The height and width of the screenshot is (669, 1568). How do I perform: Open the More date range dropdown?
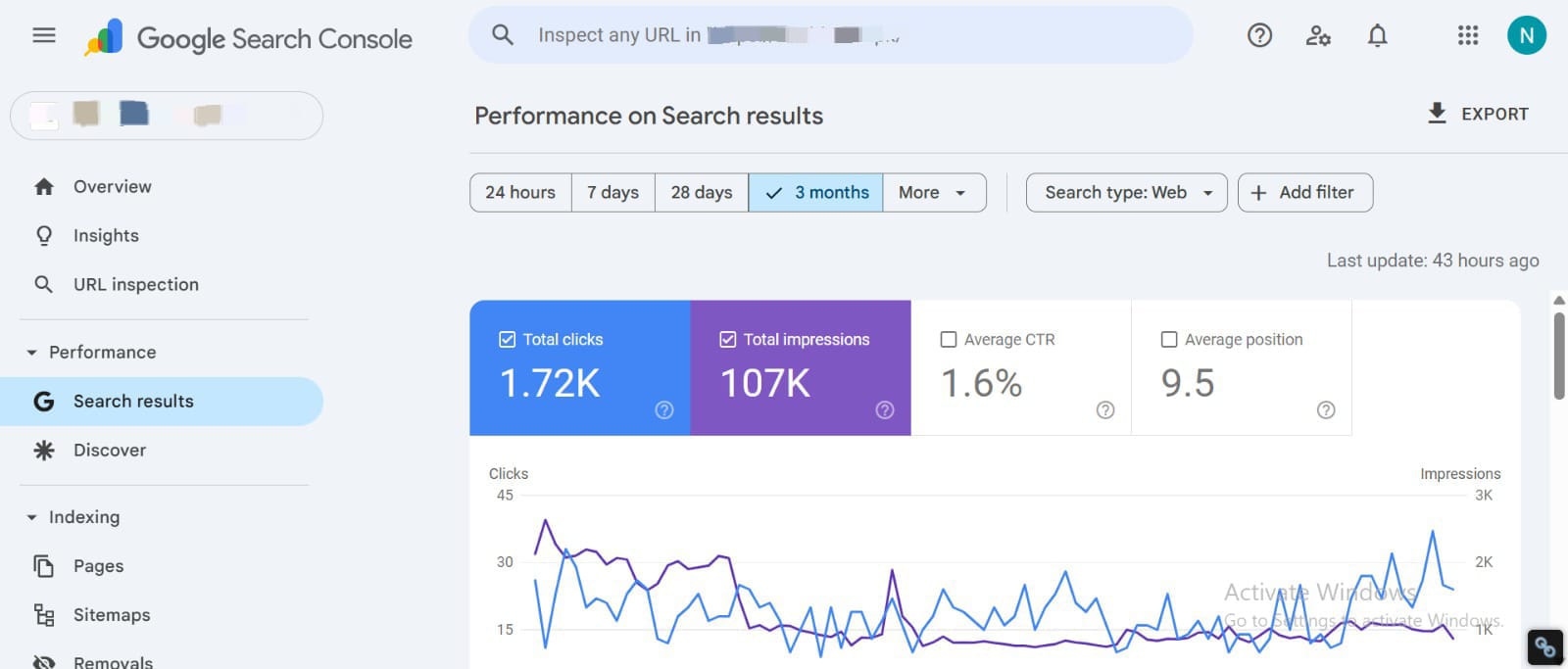point(933,193)
